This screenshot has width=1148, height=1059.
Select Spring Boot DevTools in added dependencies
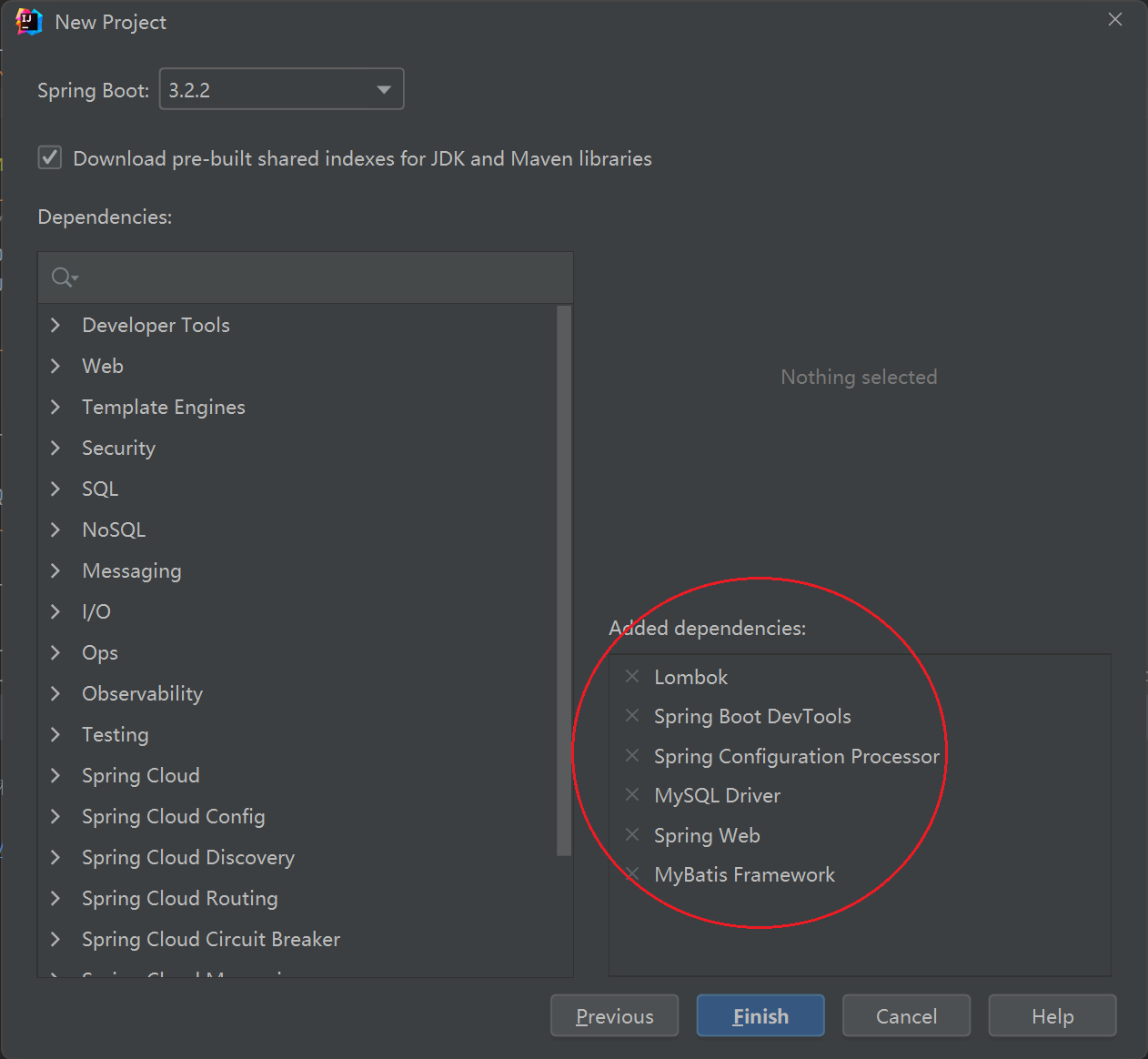pos(752,716)
